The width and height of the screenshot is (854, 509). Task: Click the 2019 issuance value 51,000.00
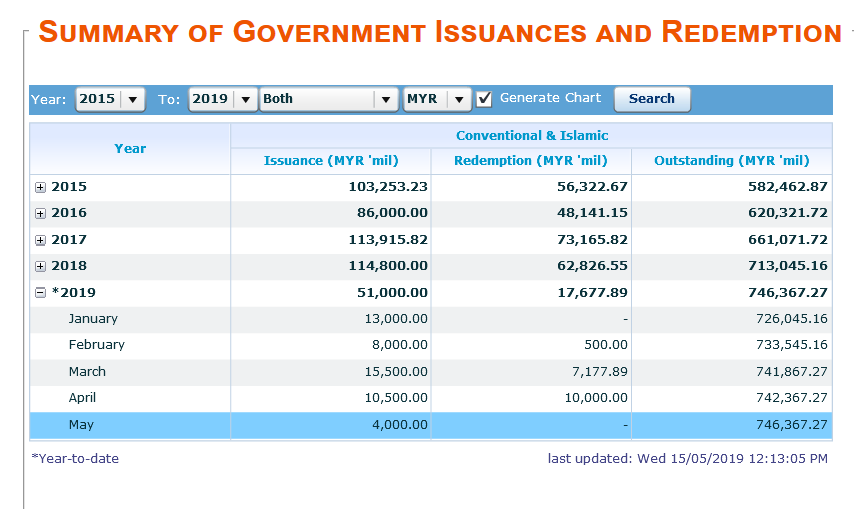[392, 292]
